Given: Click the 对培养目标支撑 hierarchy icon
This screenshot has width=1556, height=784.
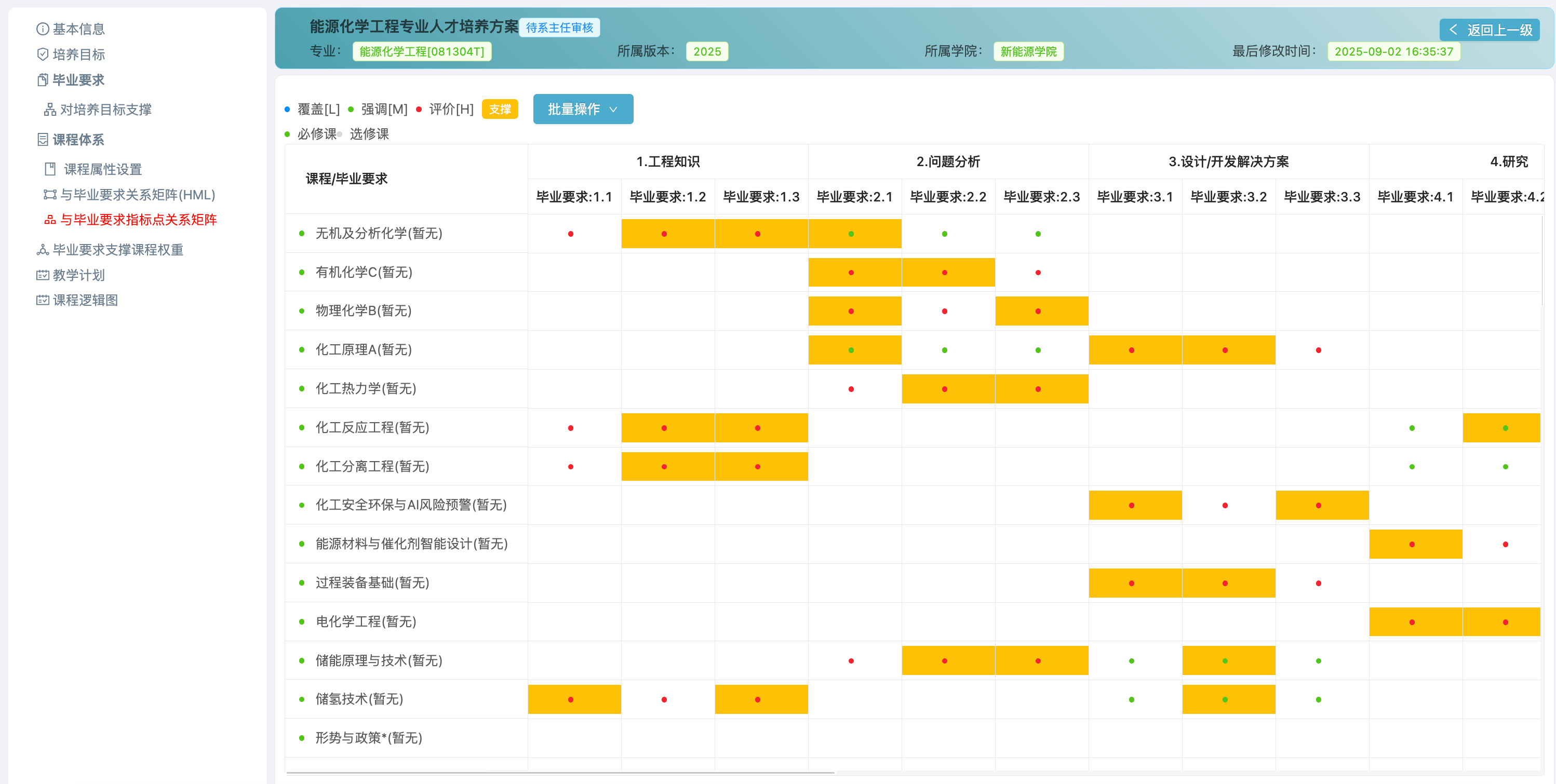Looking at the screenshot, I should 50,110.
